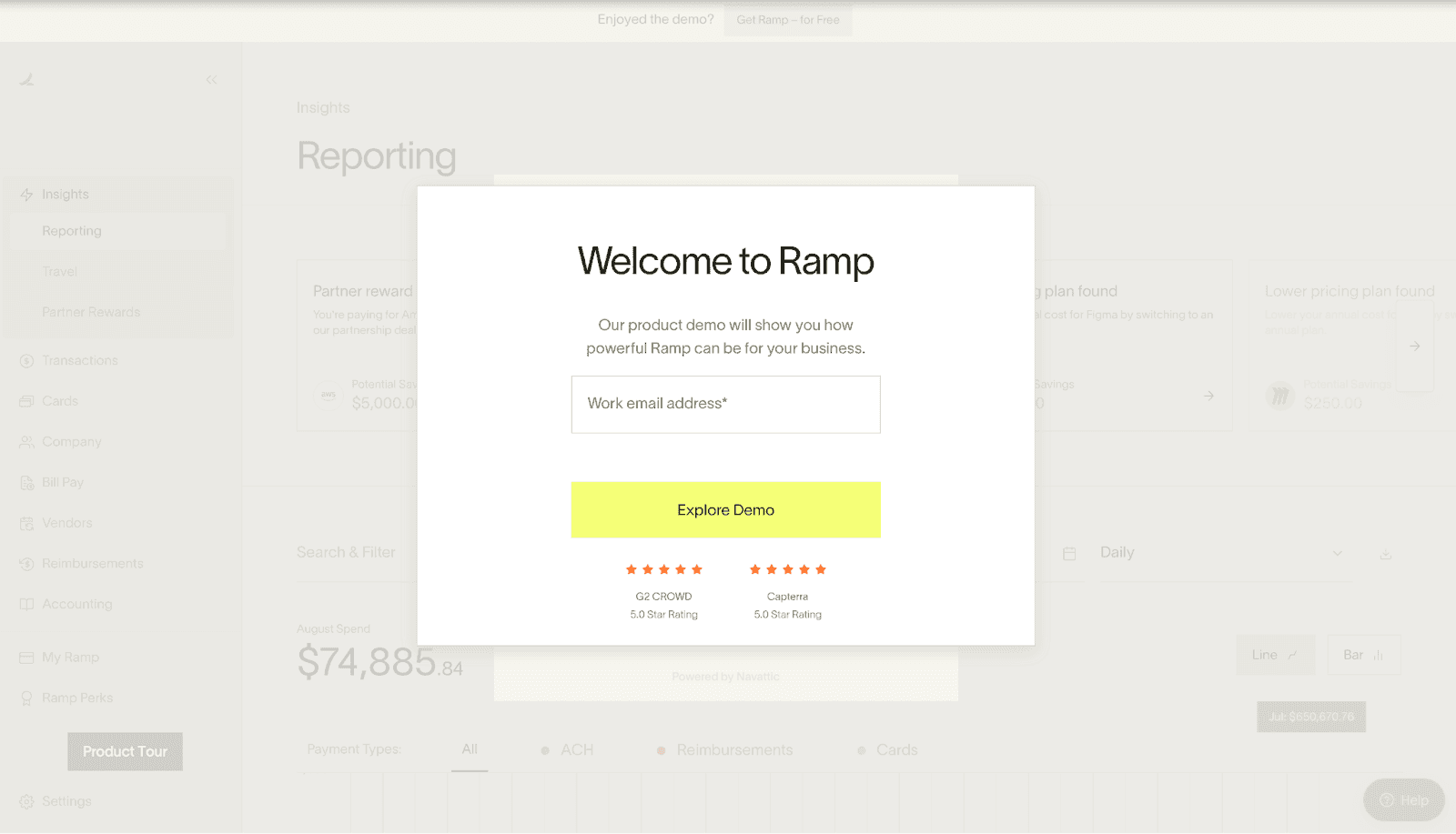Open the Reporting page in sidebar
This screenshot has height=834, width=1456.
pyautogui.click(x=118, y=231)
